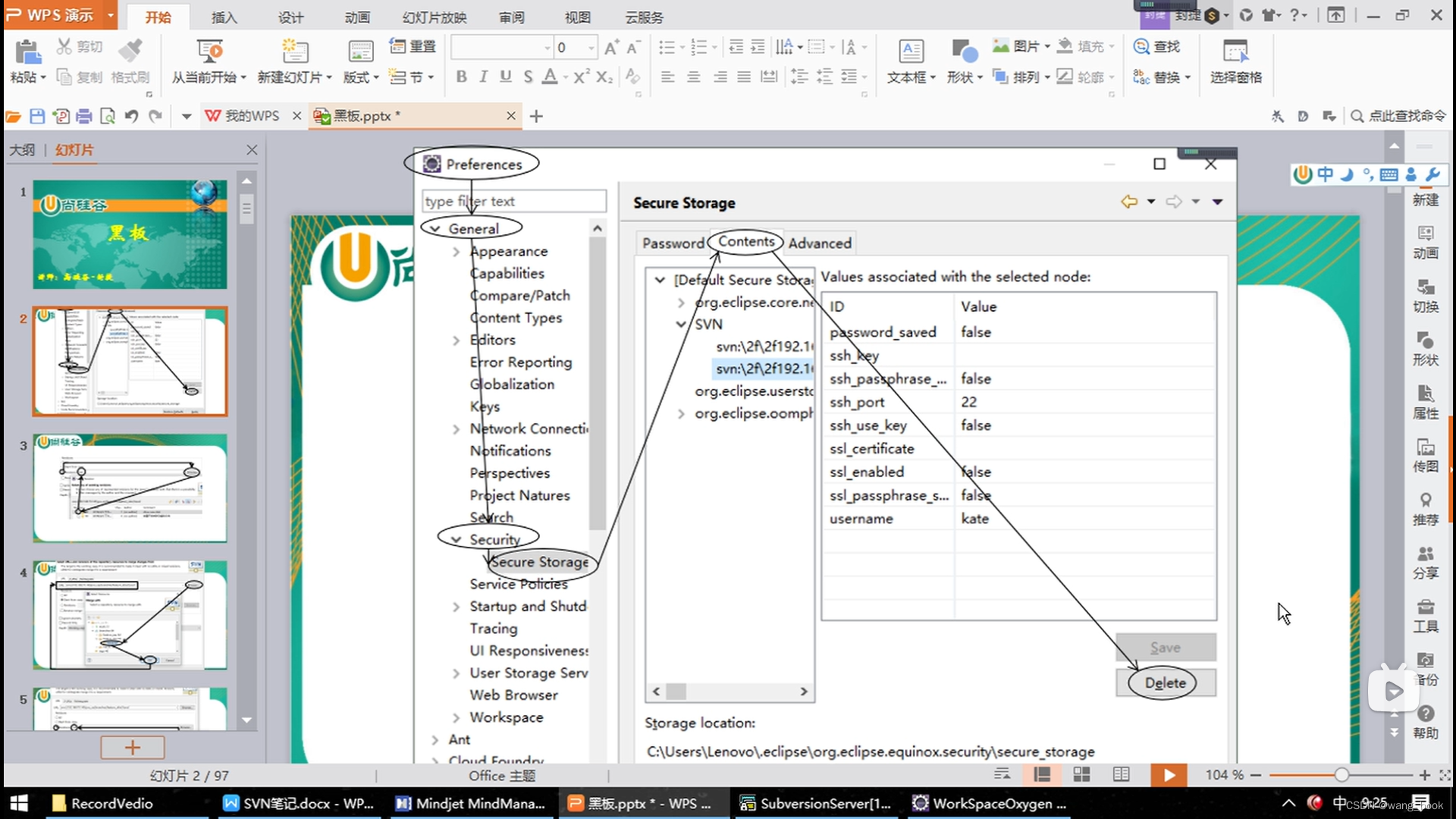Switch to slide sorter view icon
This screenshot has height=819, width=1456.
click(x=1082, y=774)
